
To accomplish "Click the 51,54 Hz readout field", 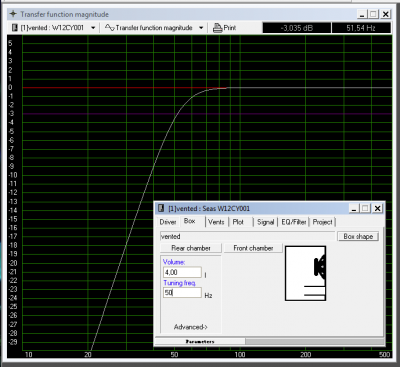I will coord(361,28).
